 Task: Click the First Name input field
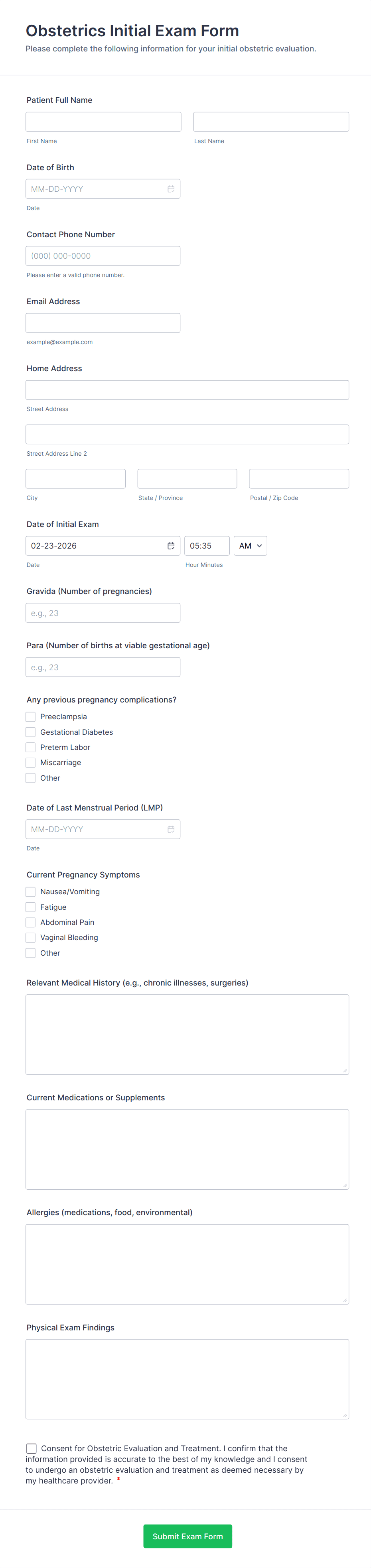(x=103, y=122)
